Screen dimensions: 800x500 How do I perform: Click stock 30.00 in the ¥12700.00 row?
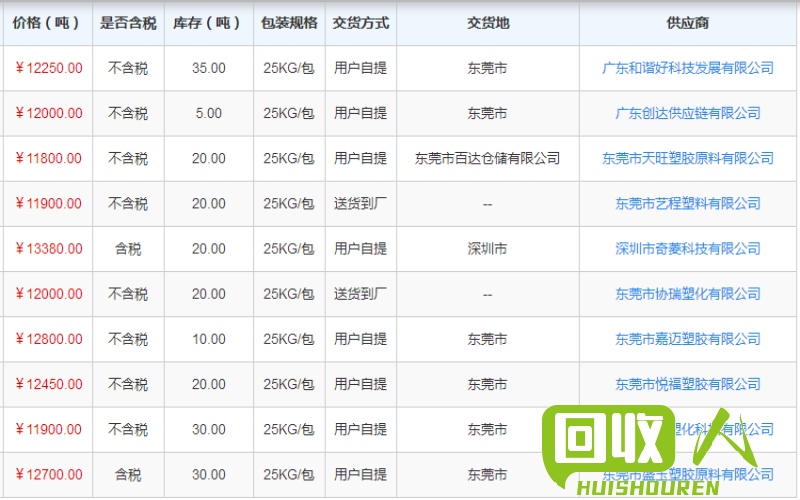pos(209,474)
